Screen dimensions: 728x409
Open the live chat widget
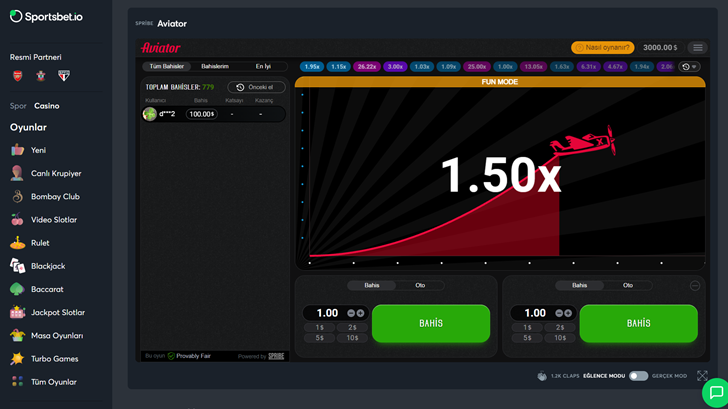[715, 392]
